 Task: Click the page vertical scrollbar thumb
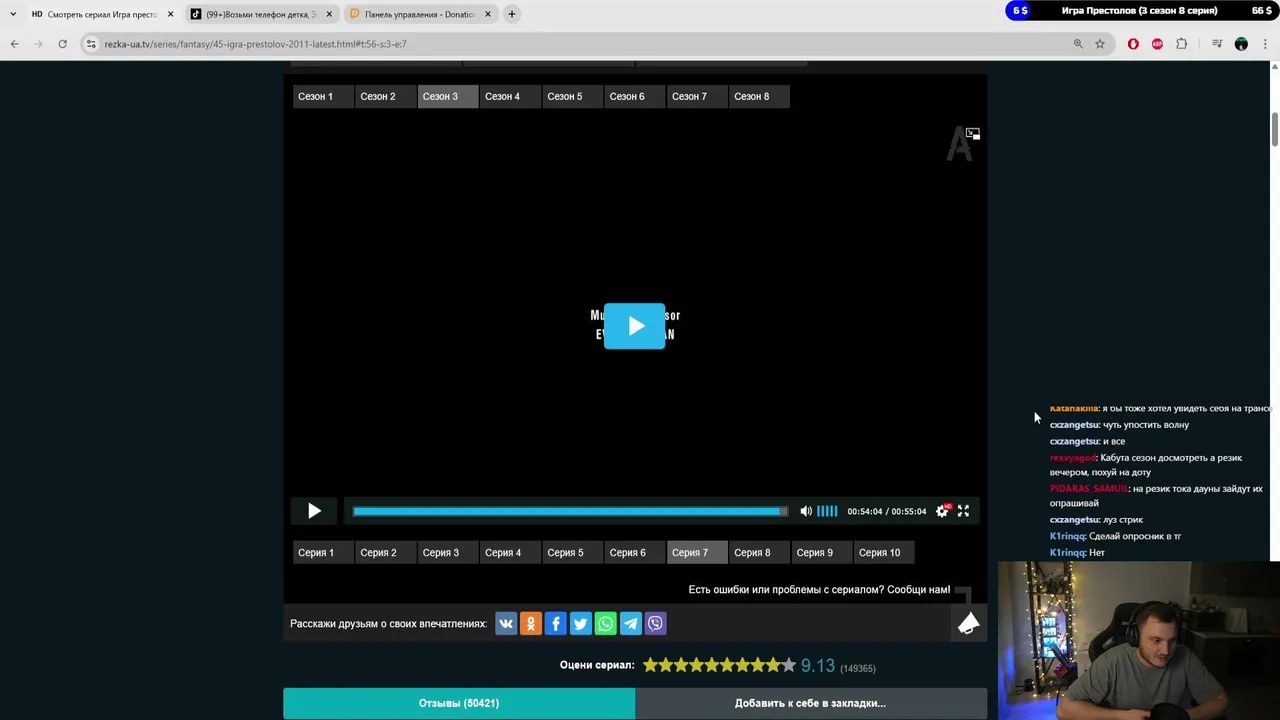(1274, 130)
